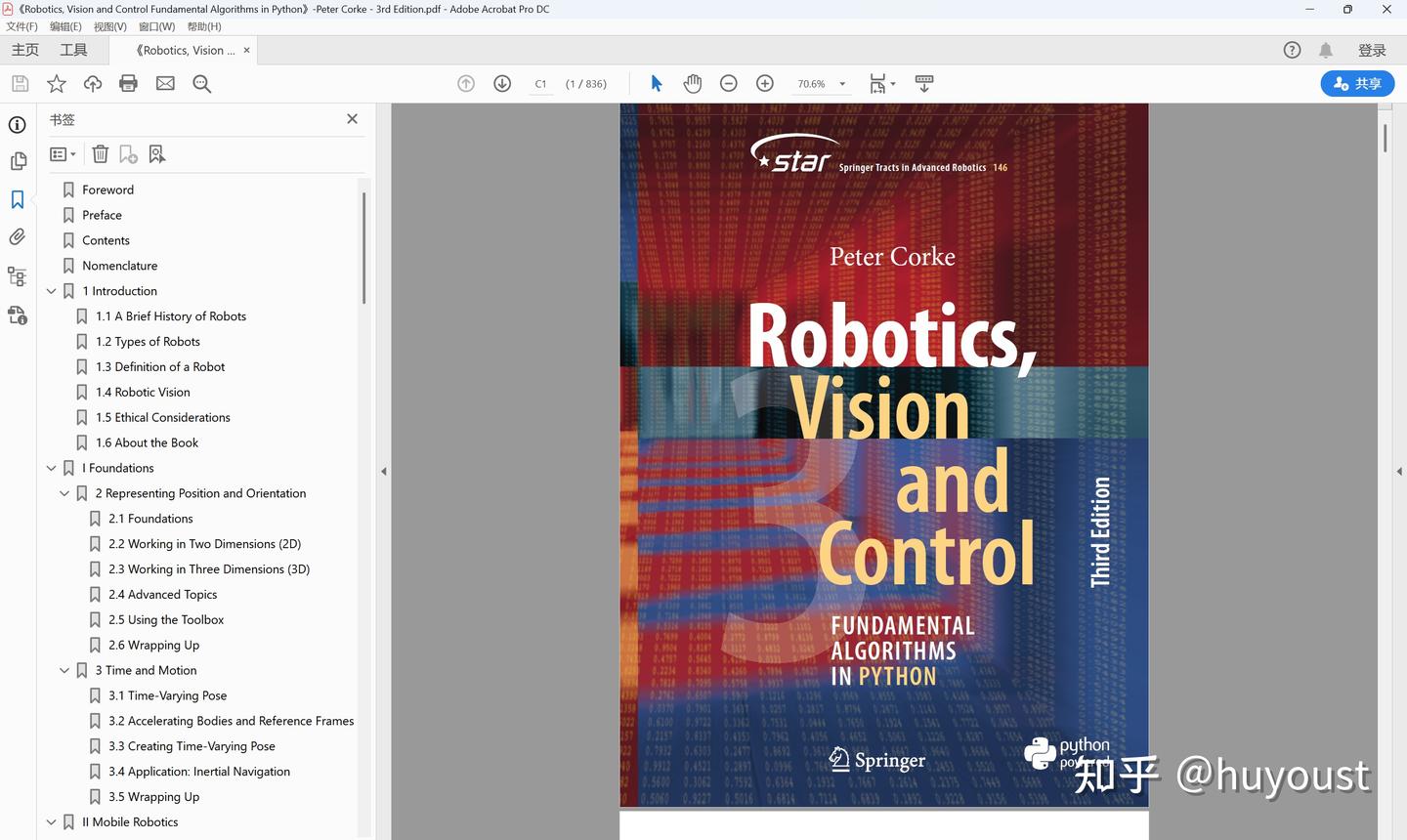This screenshot has height=840, width=1407.
Task: Expand the 'II Mobile Robotics' bookmark
Action: pos(51,821)
